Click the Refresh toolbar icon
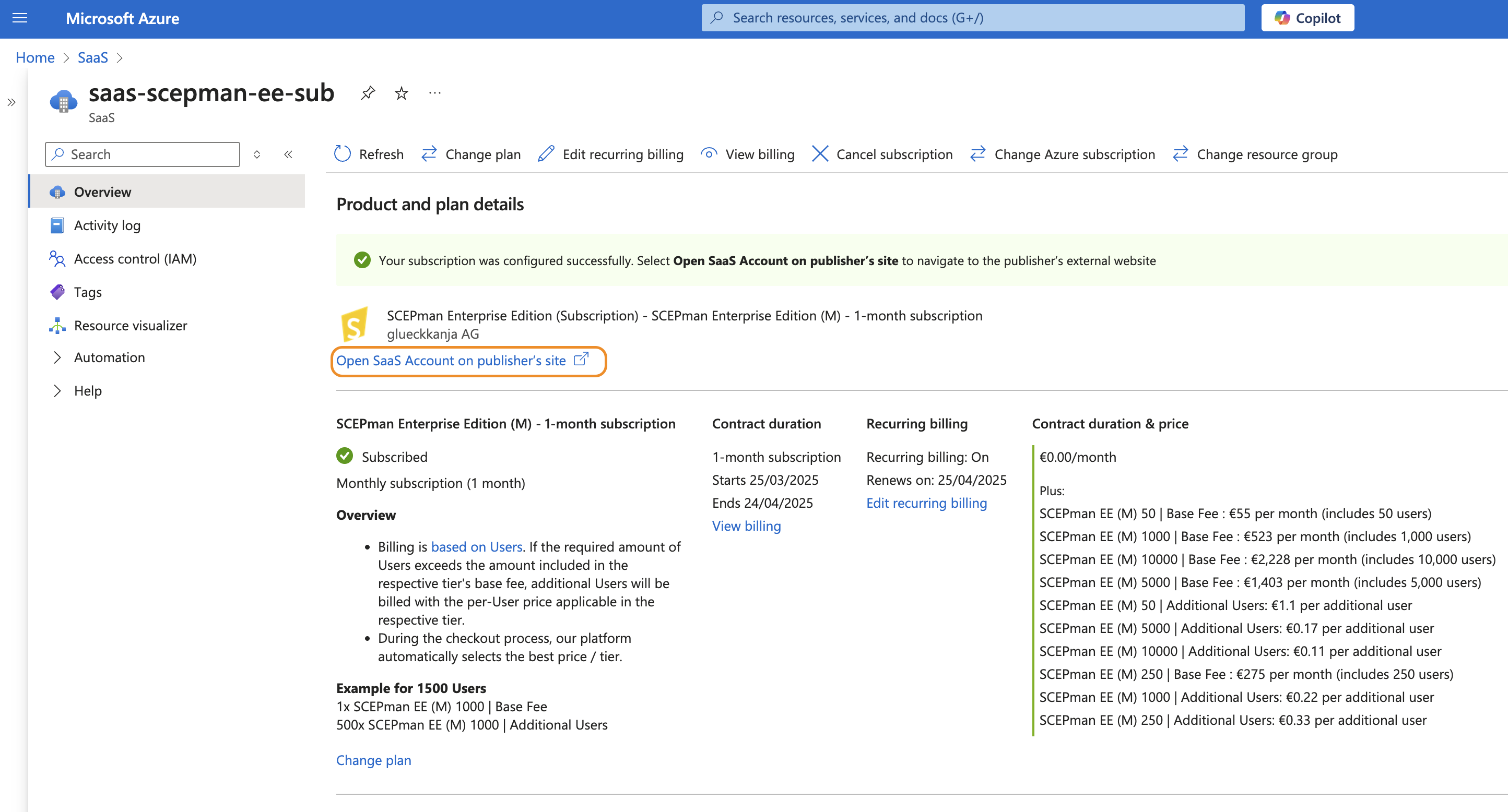The height and width of the screenshot is (812, 1508). click(343, 154)
